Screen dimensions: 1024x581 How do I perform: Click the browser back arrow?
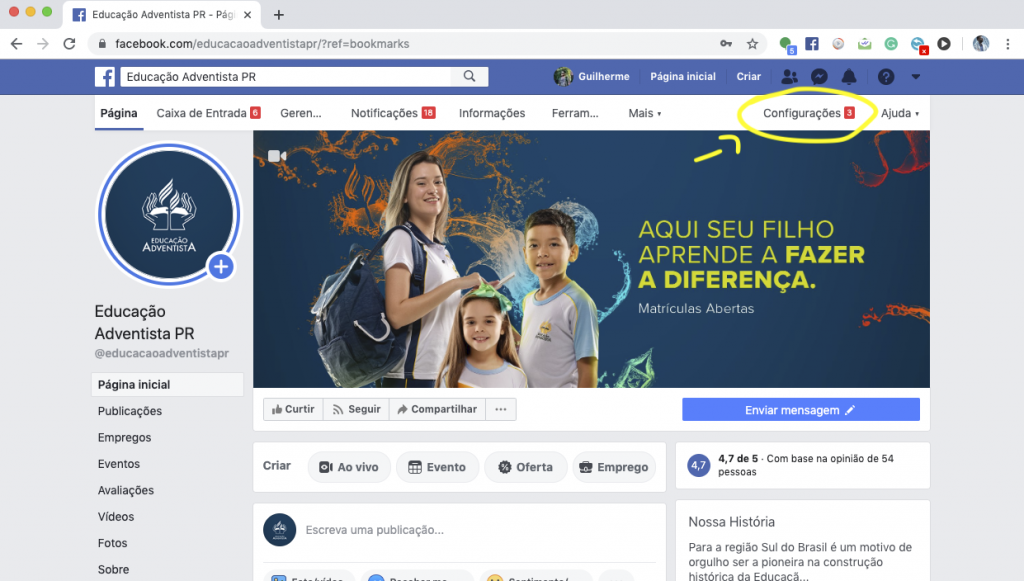click(17, 44)
